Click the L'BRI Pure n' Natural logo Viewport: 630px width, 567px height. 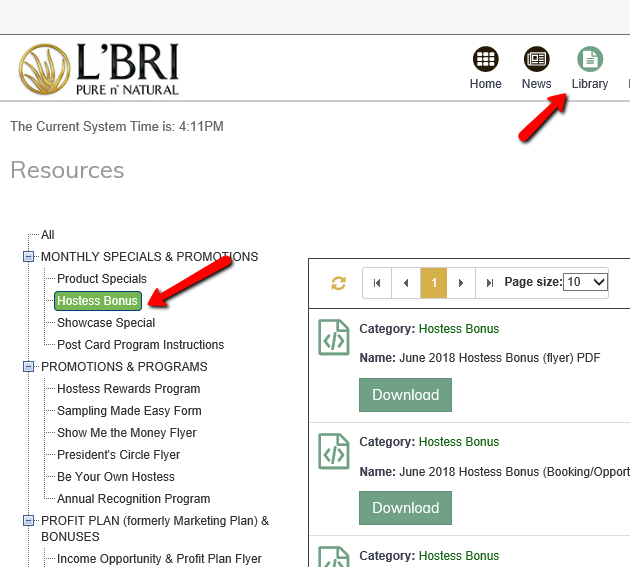point(99,68)
